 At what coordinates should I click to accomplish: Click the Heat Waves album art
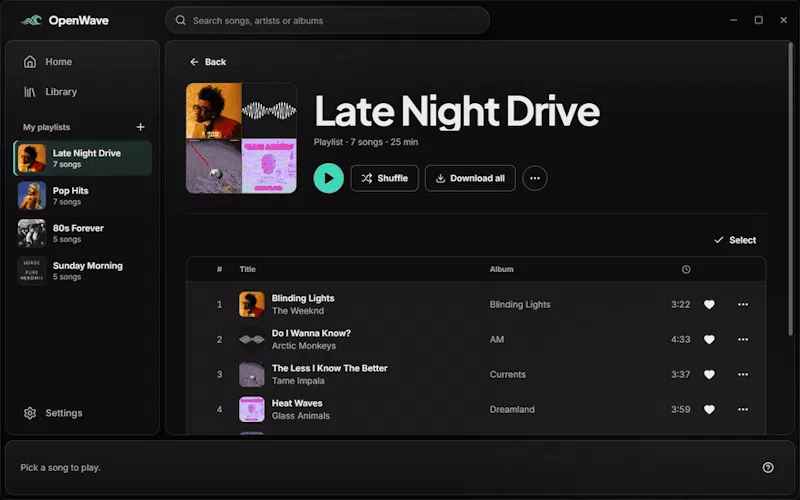tap(252, 409)
